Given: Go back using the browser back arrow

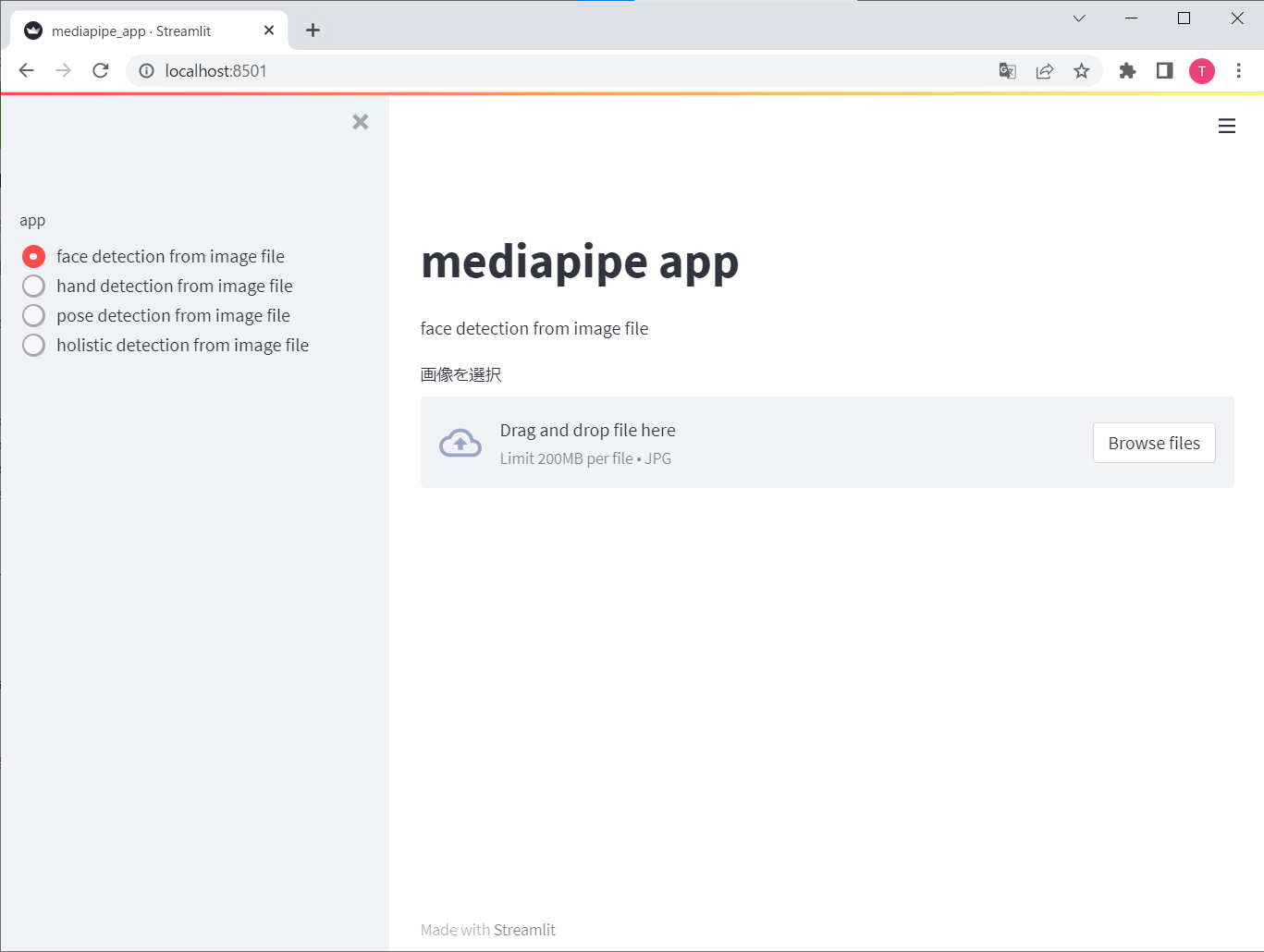Looking at the screenshot, I should click(27, 70).
